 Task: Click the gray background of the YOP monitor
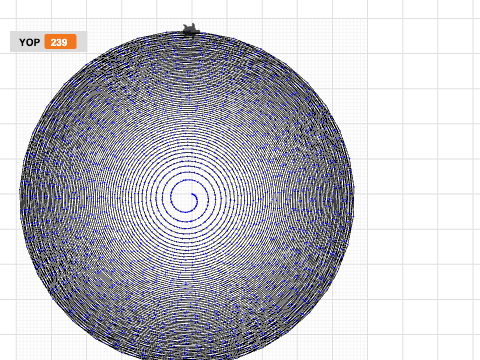pos(82,42)
